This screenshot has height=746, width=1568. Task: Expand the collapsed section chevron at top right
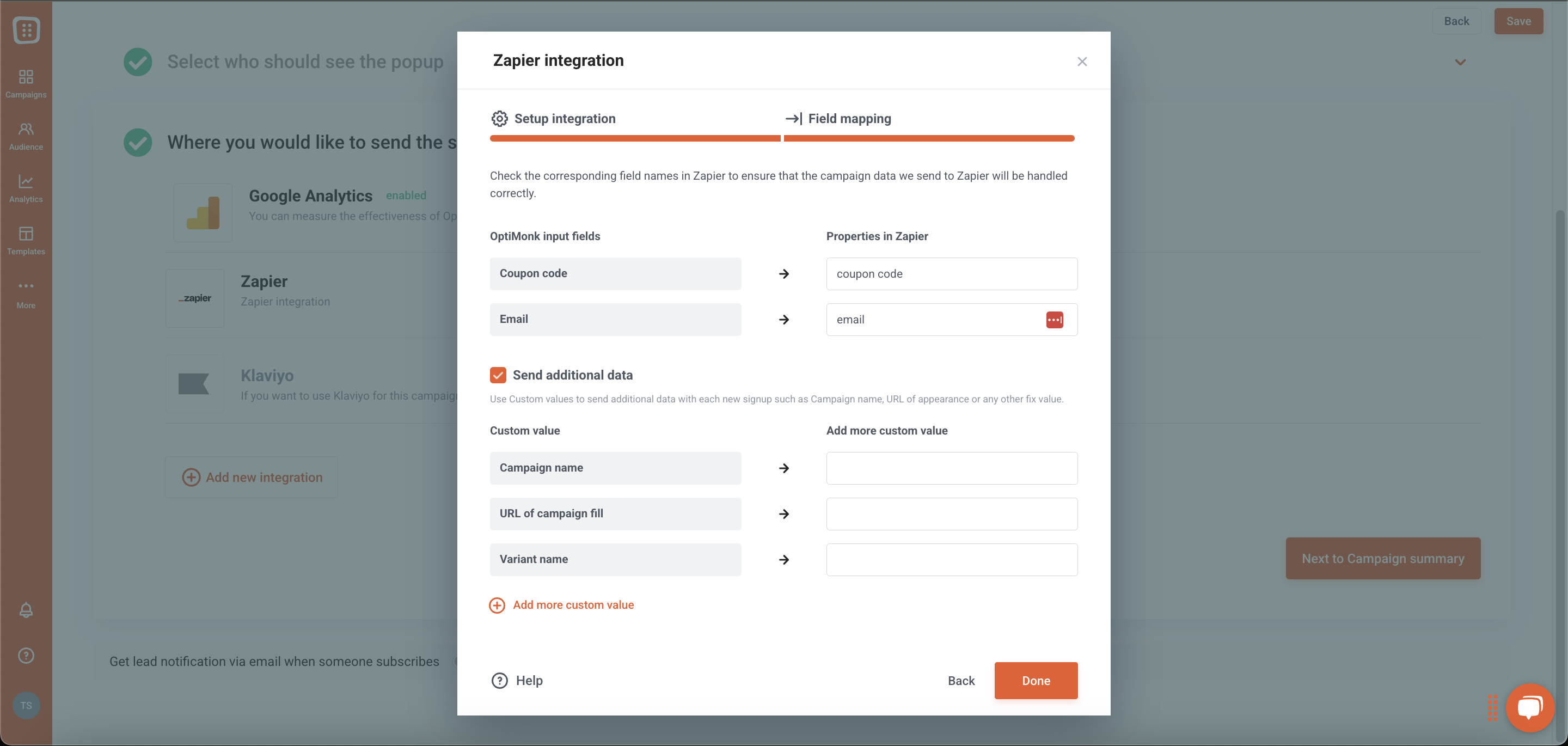point(1460,62)
